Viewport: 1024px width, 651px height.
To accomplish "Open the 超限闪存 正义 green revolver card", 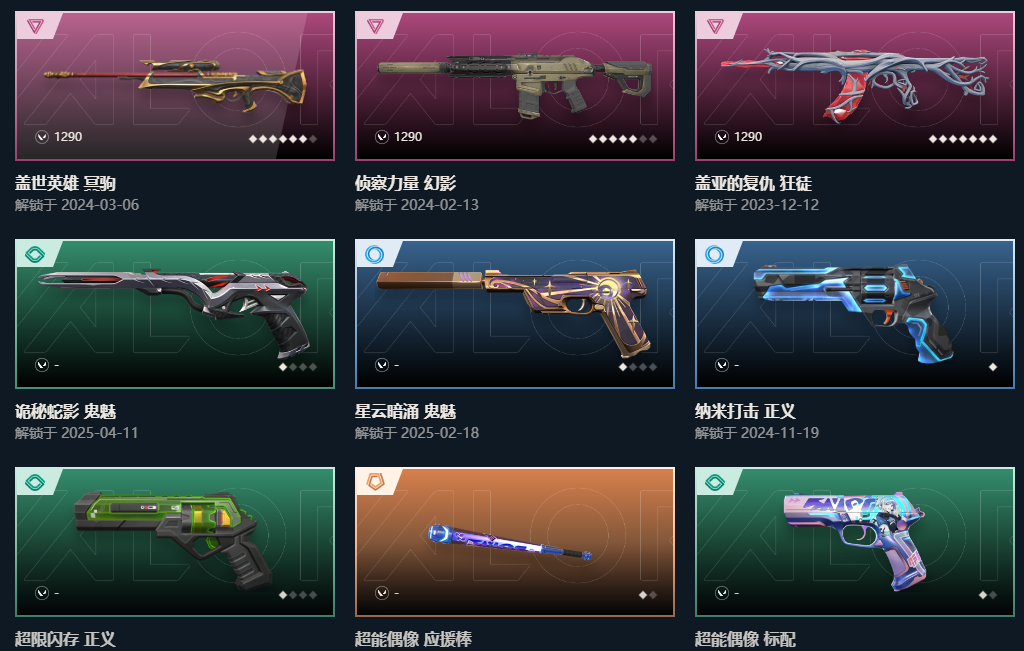I will 175,541.
